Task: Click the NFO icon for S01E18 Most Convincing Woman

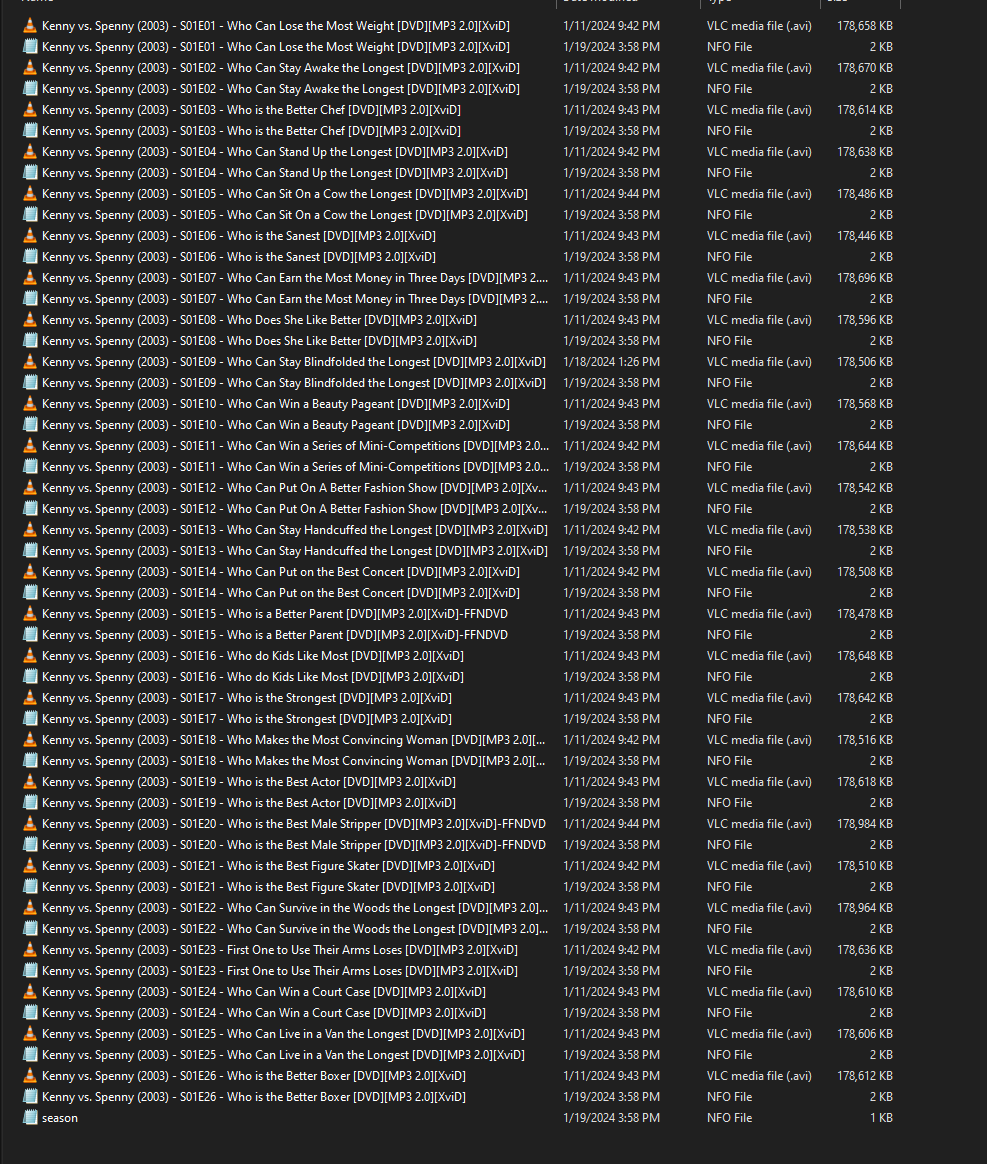Action: [x=30, y=760]
